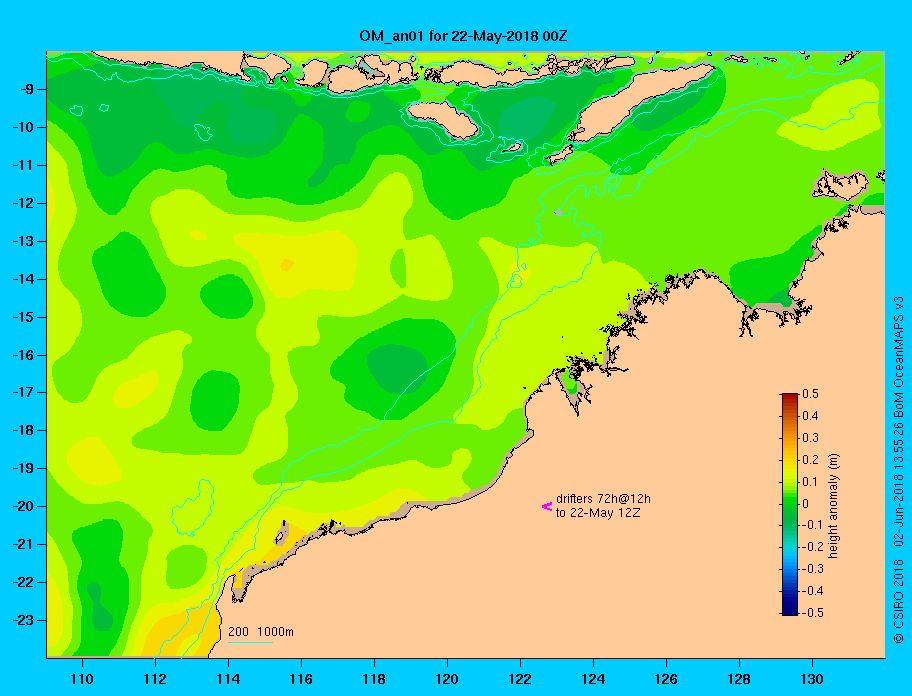Pick the dark blue bottom of the colour bar
Screen dimensions: 912x696
pyautogui.click(x=790, y=611)
